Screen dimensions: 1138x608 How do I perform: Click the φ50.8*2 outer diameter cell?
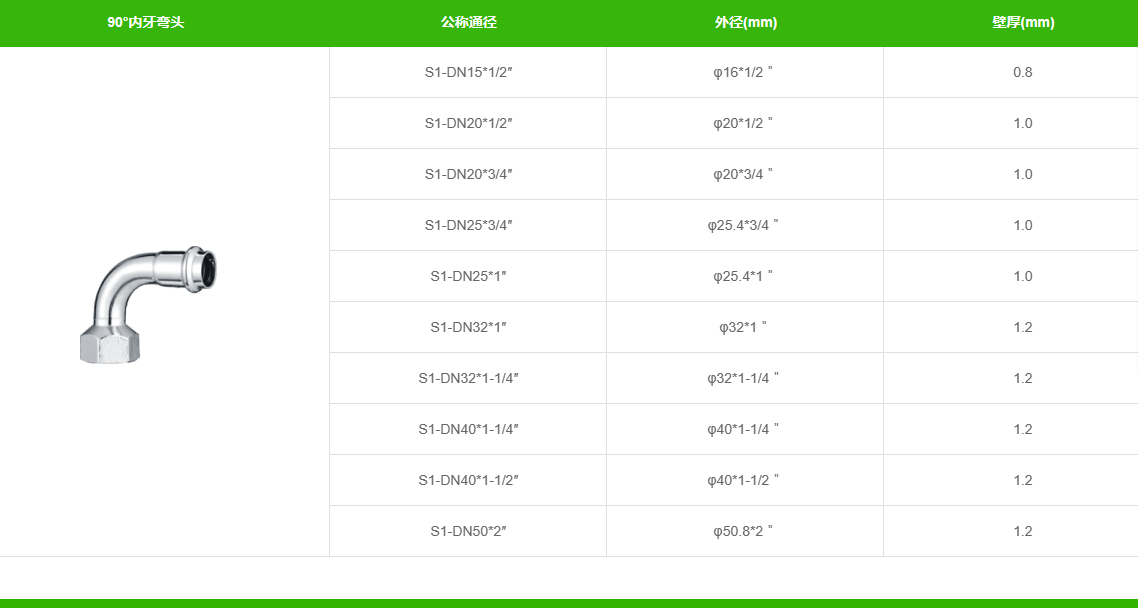(743, 531)
